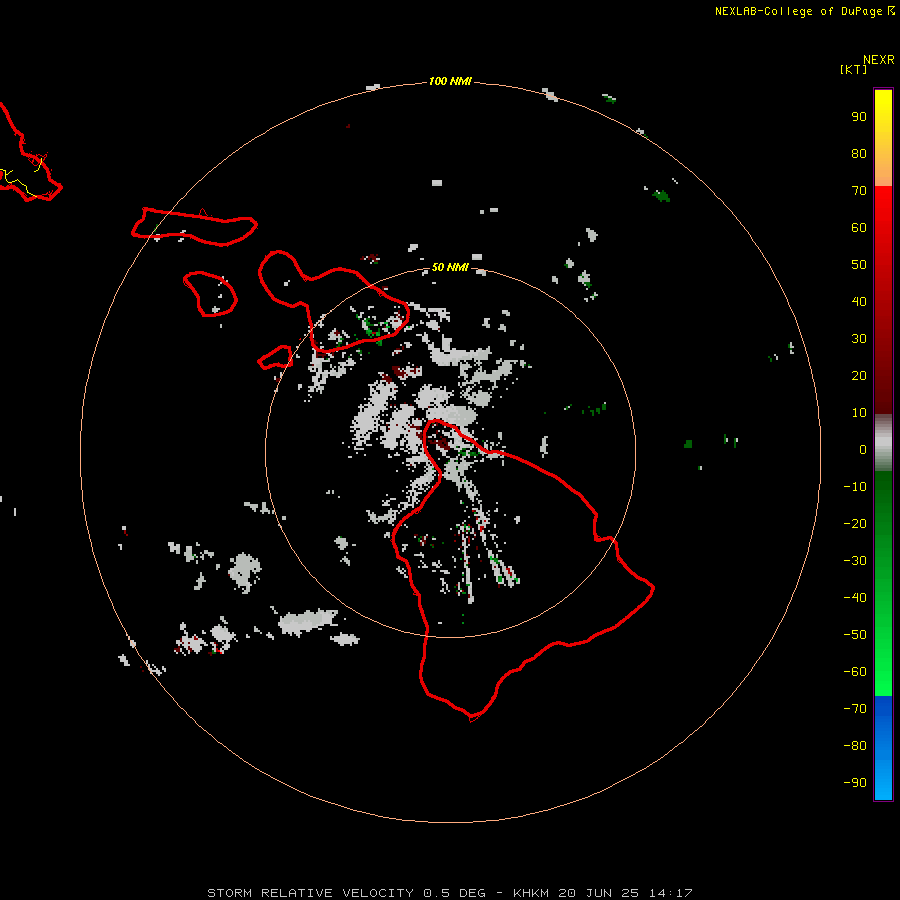
Task: Click scale value 20
Action: (859, 375)
